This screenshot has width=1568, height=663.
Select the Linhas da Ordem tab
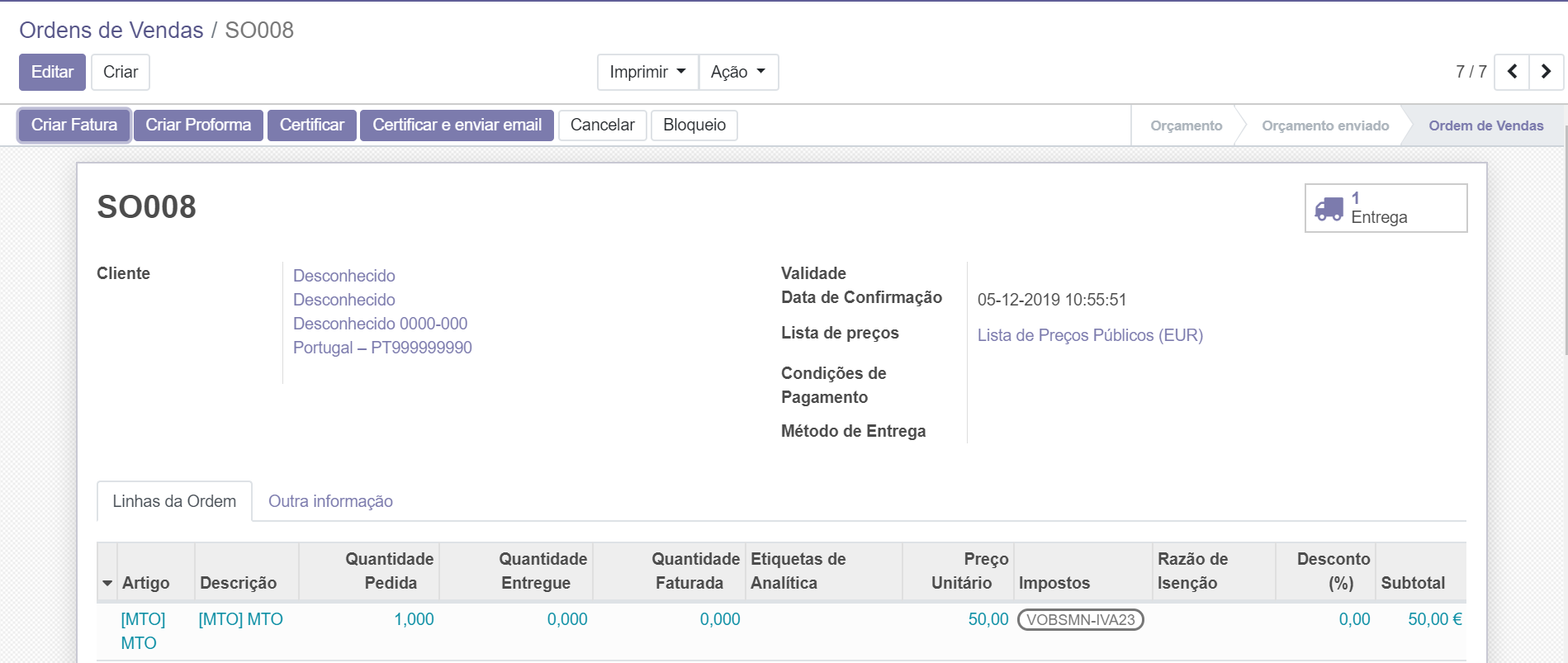pyautogui.click(x=174, y=501)
